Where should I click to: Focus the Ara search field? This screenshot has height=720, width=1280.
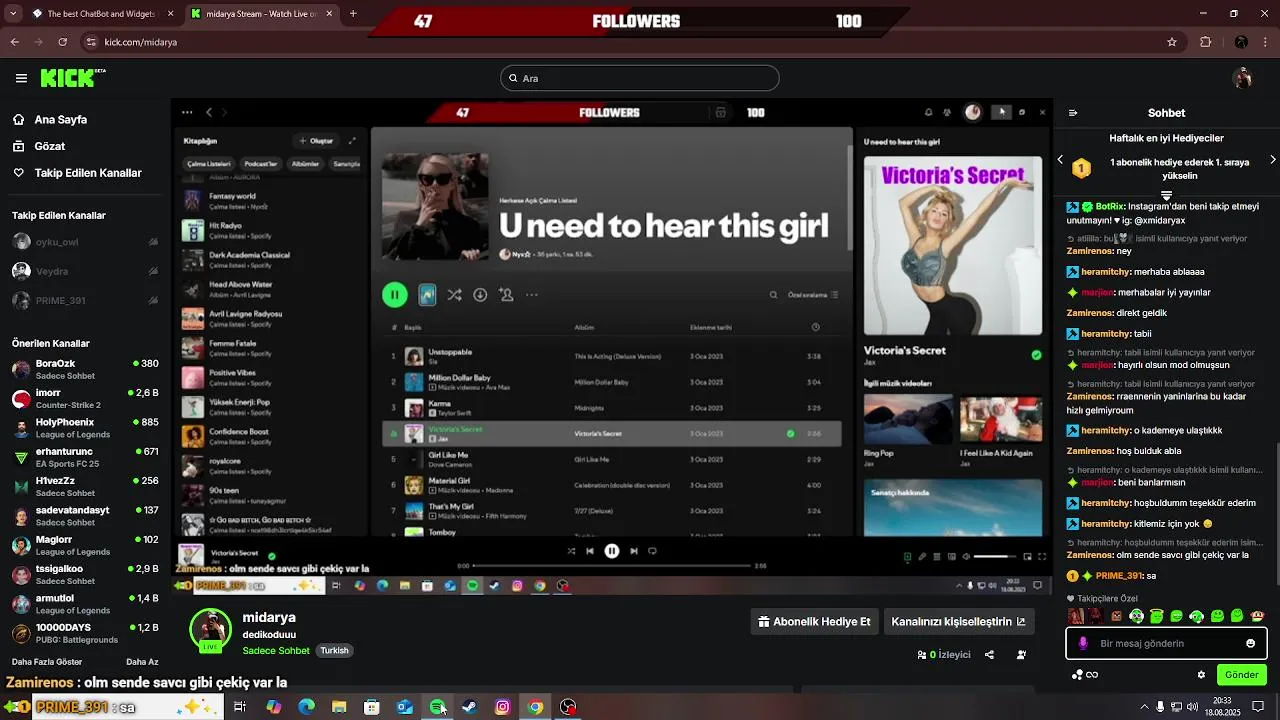pos(640,78)
